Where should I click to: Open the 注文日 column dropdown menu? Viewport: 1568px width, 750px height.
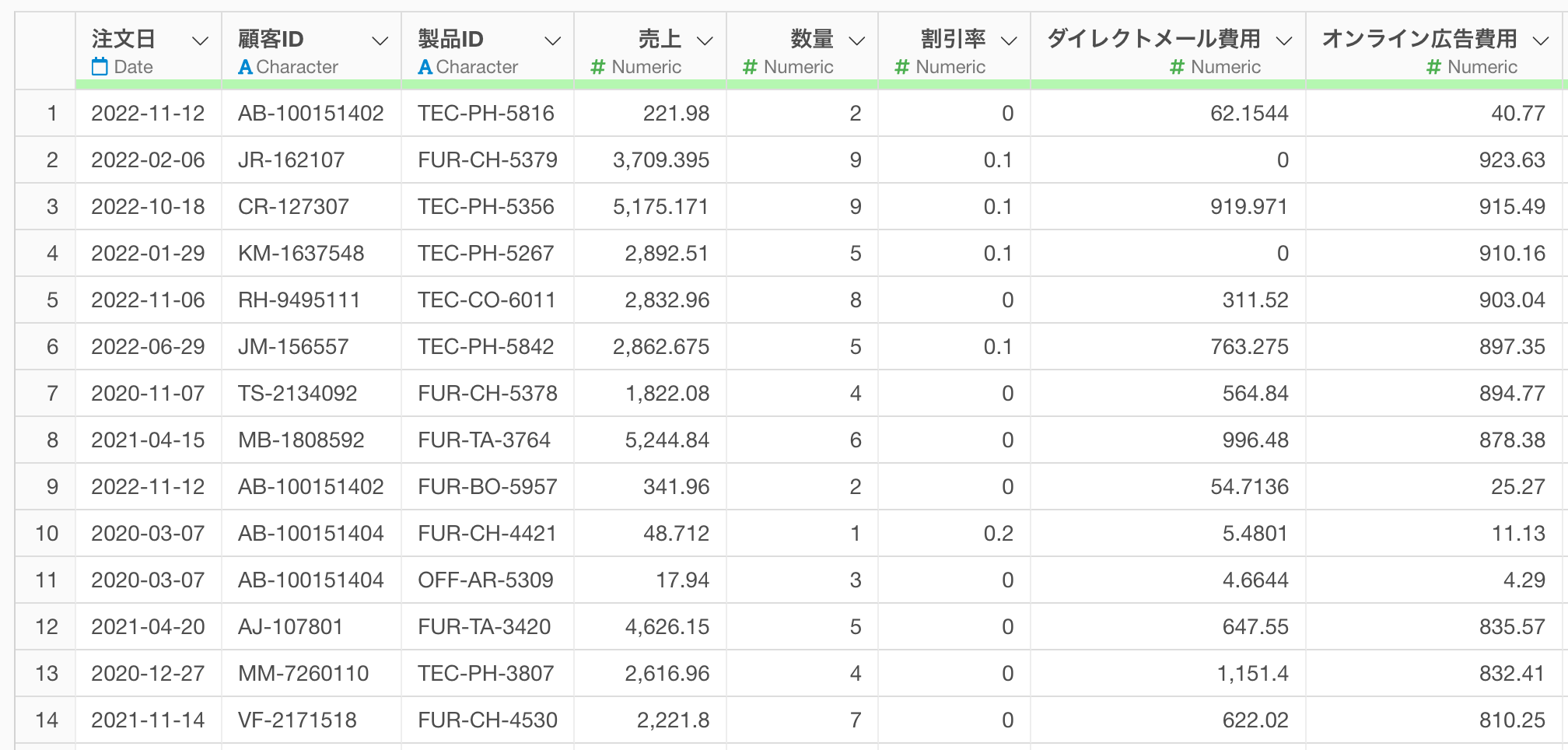(x=200, y=40)
